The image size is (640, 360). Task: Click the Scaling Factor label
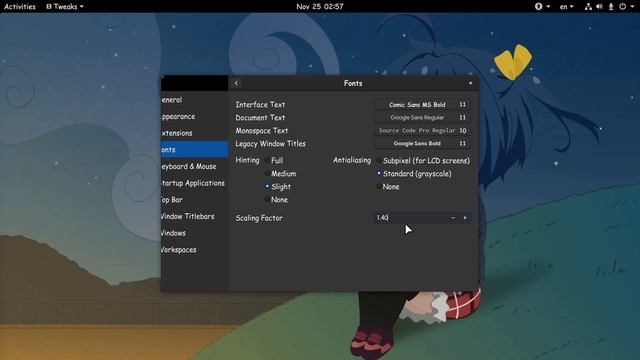pos(259,218)
